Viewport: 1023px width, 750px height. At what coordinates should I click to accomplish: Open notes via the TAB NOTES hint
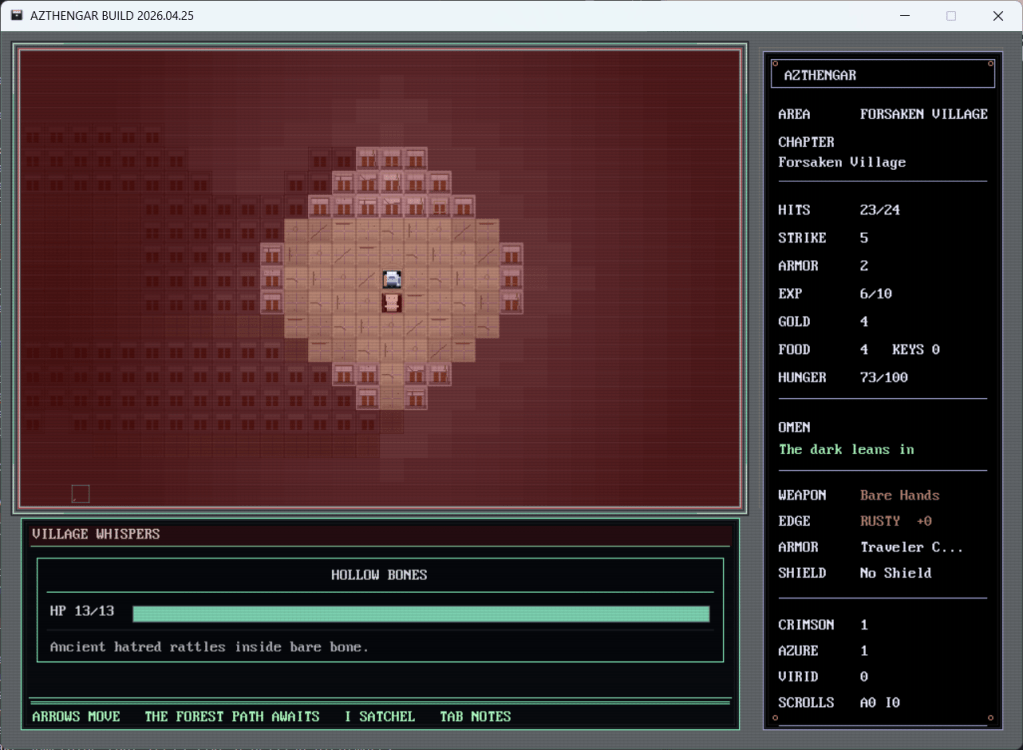(x=475, y=716)
